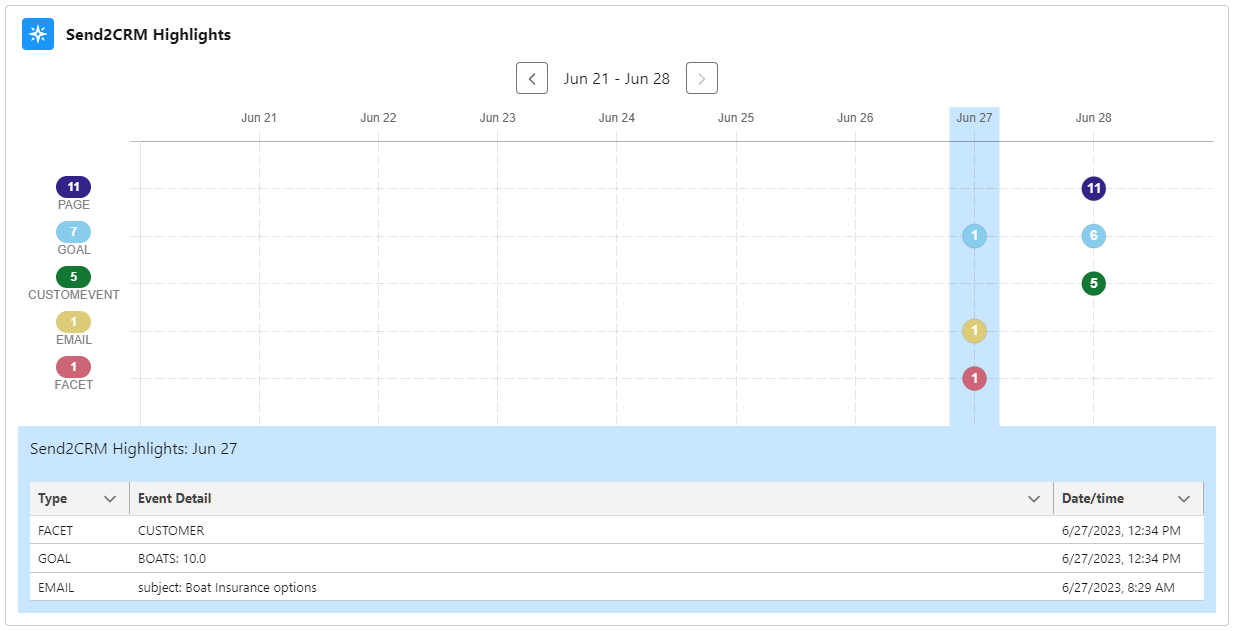Click the Jun 21 axis label
The height and width of the screenshot is (631, 1234).
coord(259,118)
